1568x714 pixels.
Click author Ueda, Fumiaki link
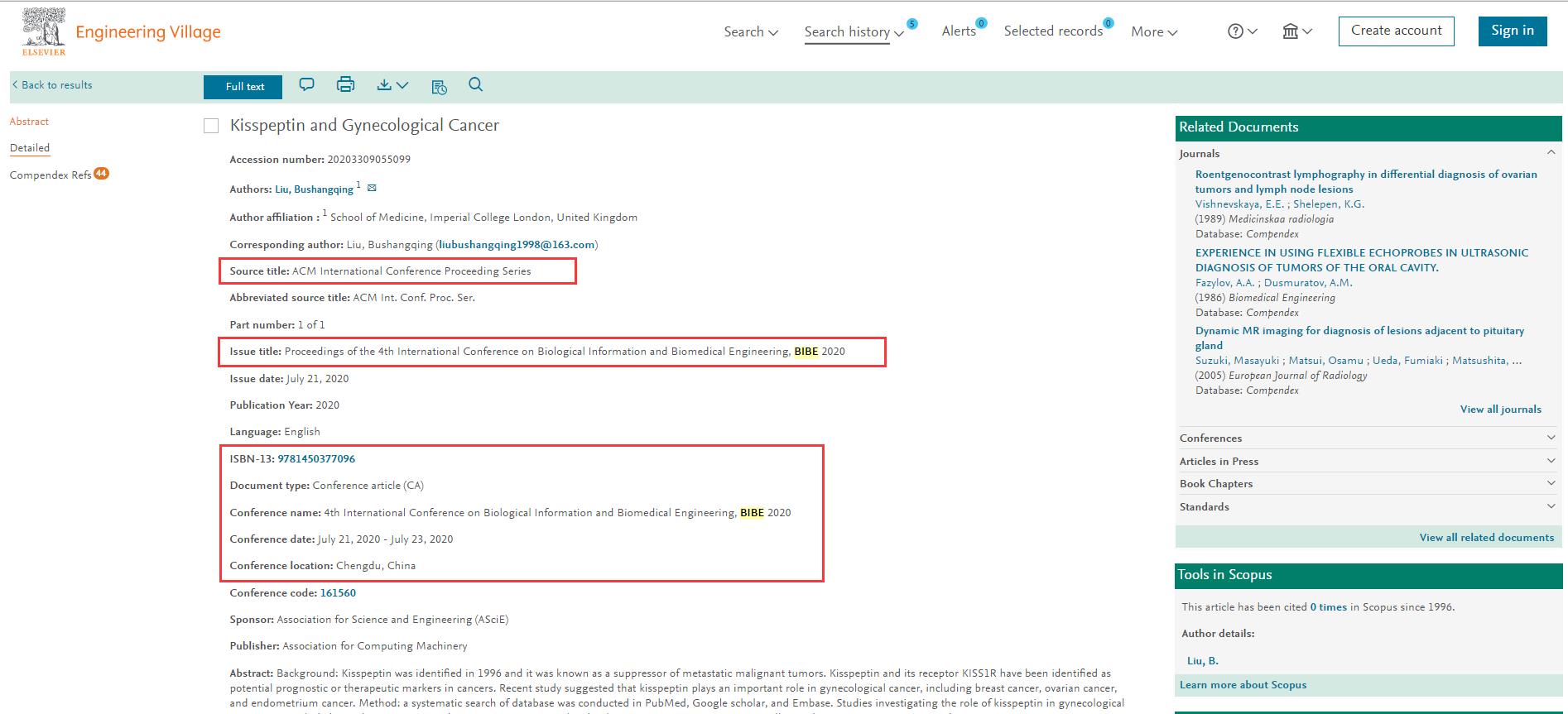tap(1407, 361)
